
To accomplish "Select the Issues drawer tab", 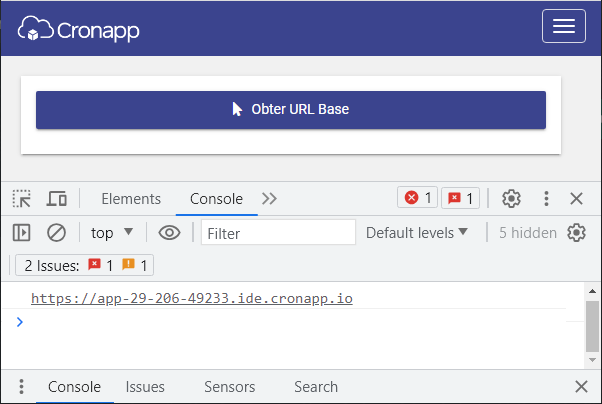I will pyautogui.click(x=145, y=387).
